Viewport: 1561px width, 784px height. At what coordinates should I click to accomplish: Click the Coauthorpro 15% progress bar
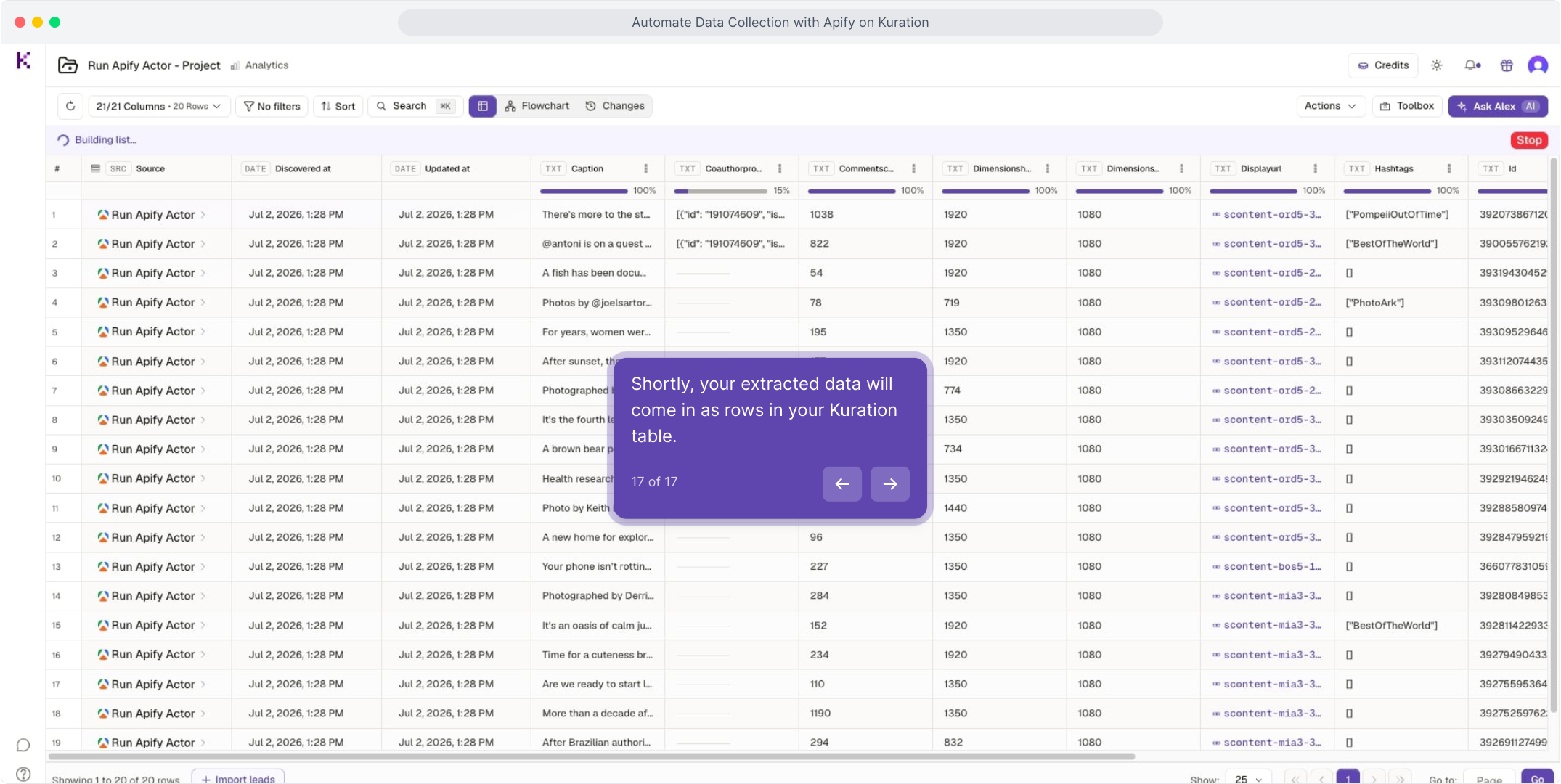tap(720, 191)
